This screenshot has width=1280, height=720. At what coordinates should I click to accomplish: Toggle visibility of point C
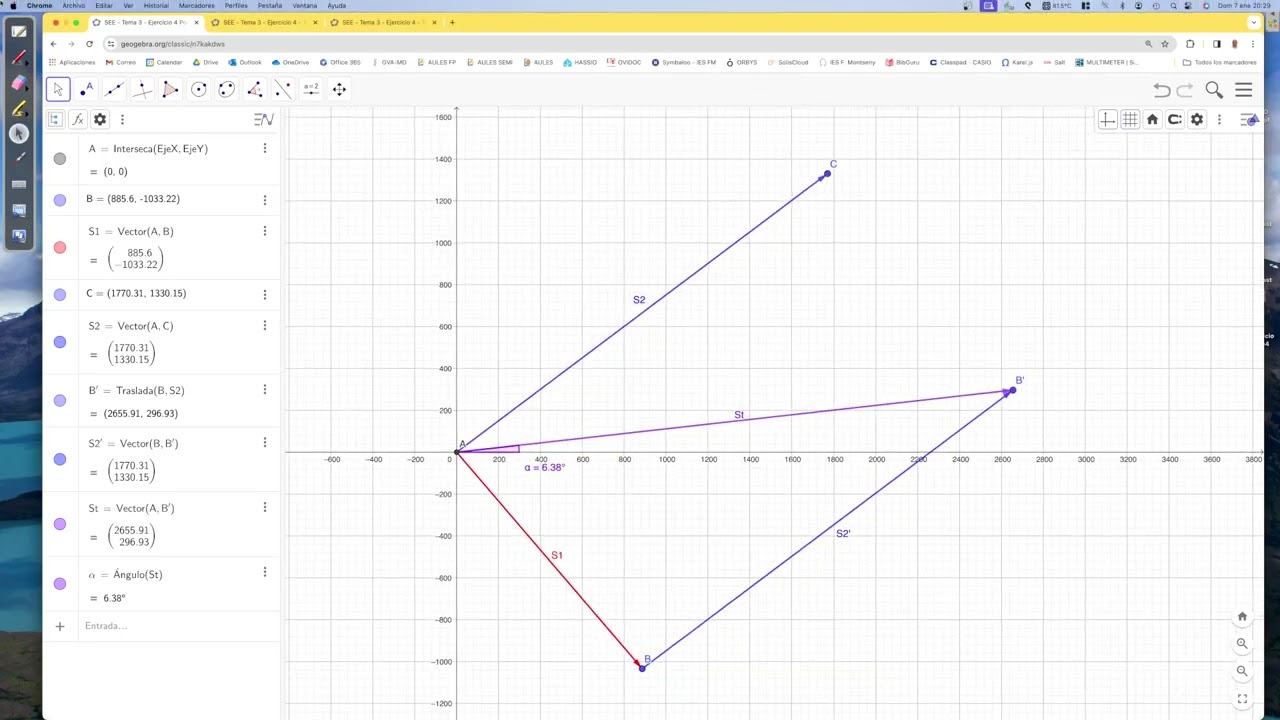click(x=60, y=294)
